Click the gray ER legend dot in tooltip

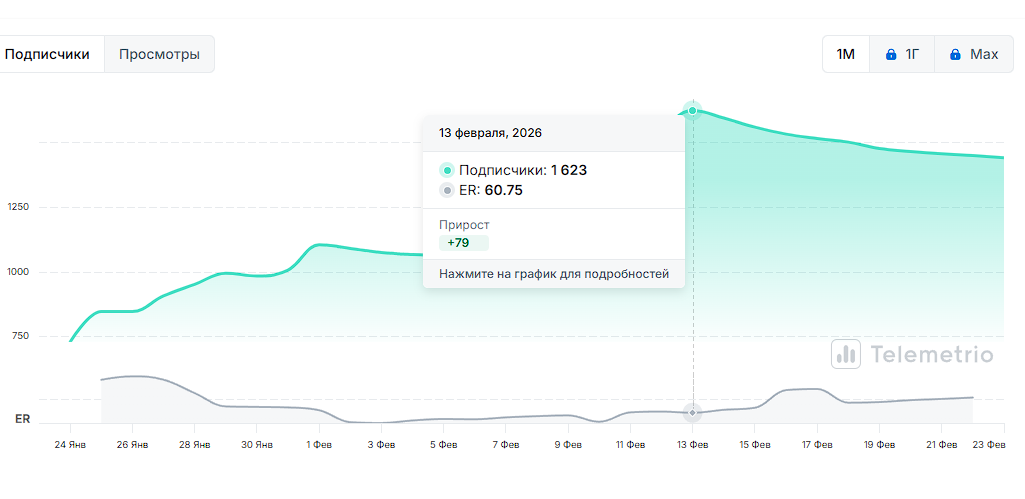pyautogui.click(x=447, y=190)
